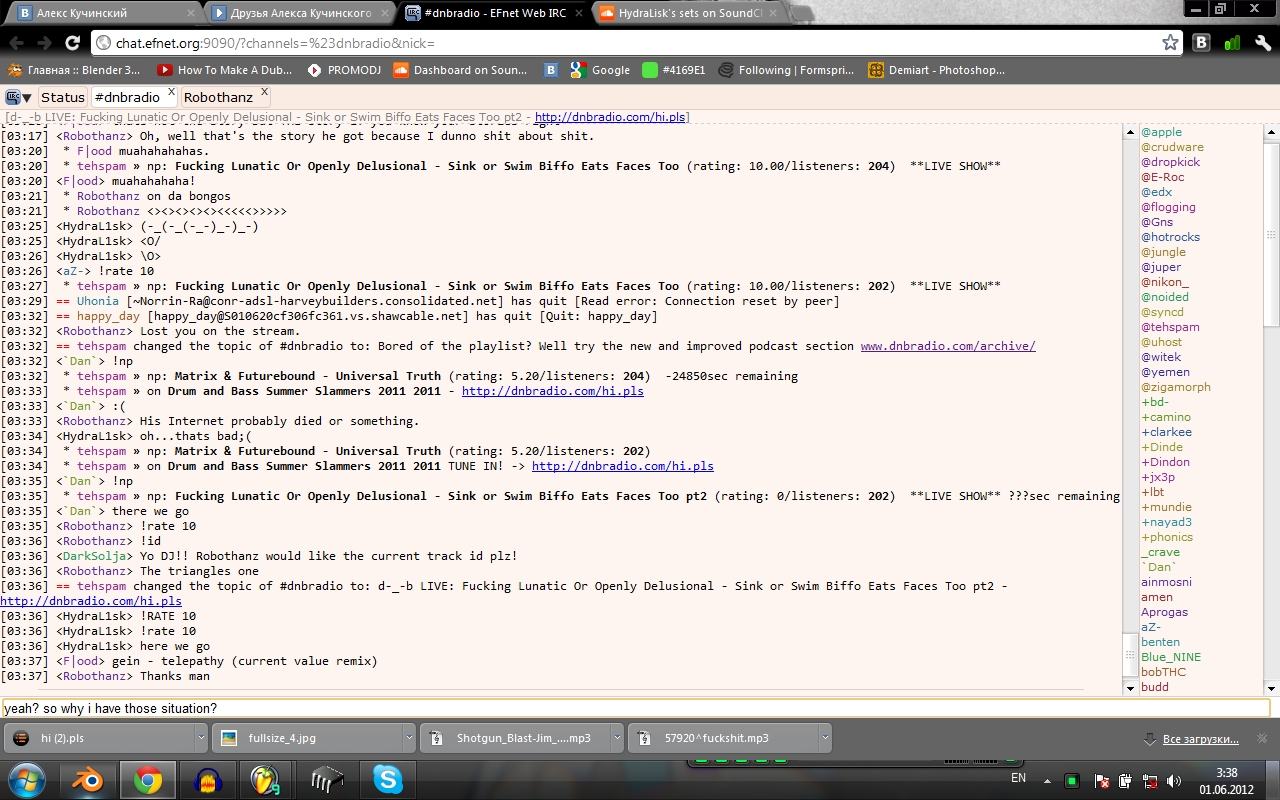Open hi.pls link after TUNE IN! ->
The image size is (1280, 800).
pyautogui.click(x=623, y=466)
